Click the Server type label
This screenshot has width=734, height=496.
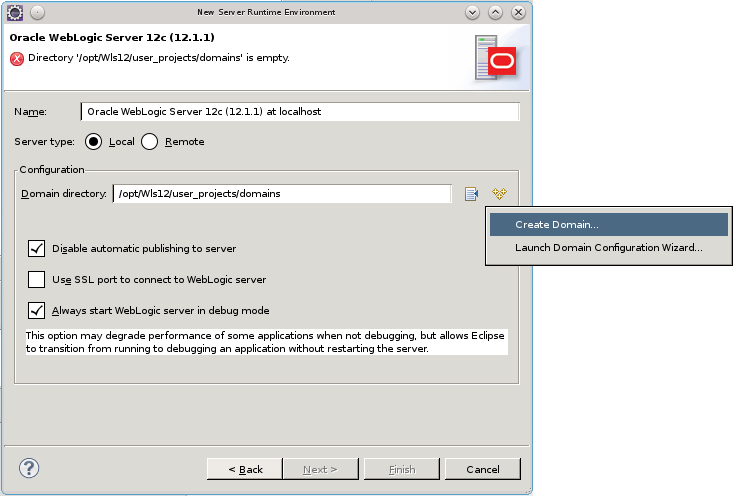coord(44,142)
